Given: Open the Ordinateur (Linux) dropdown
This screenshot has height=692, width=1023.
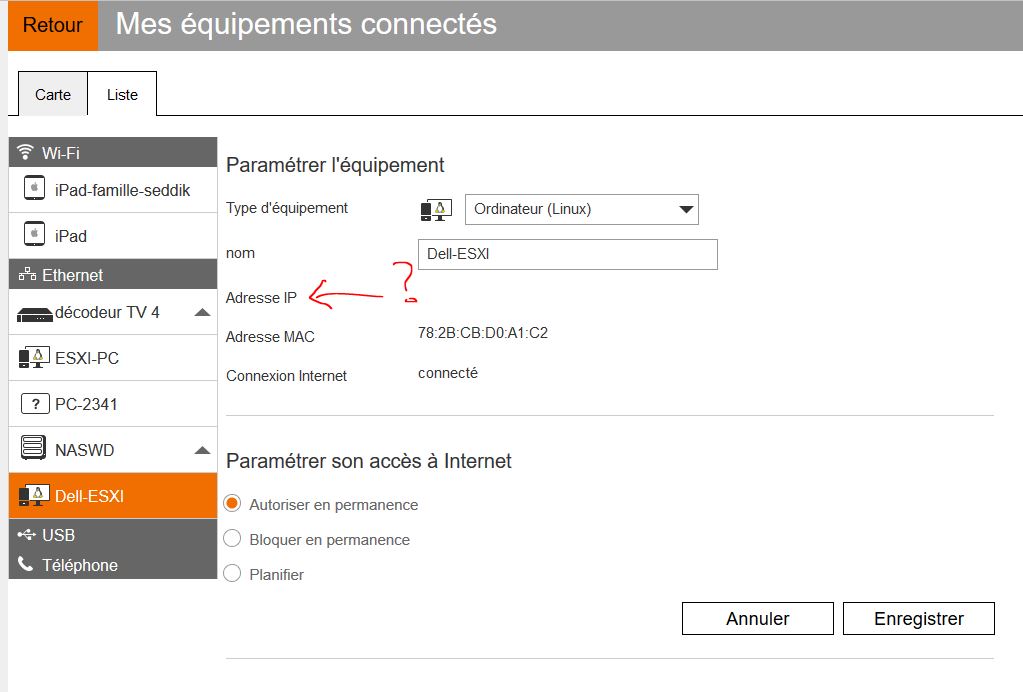Looking at the screenshot, I should coord(580,209).
